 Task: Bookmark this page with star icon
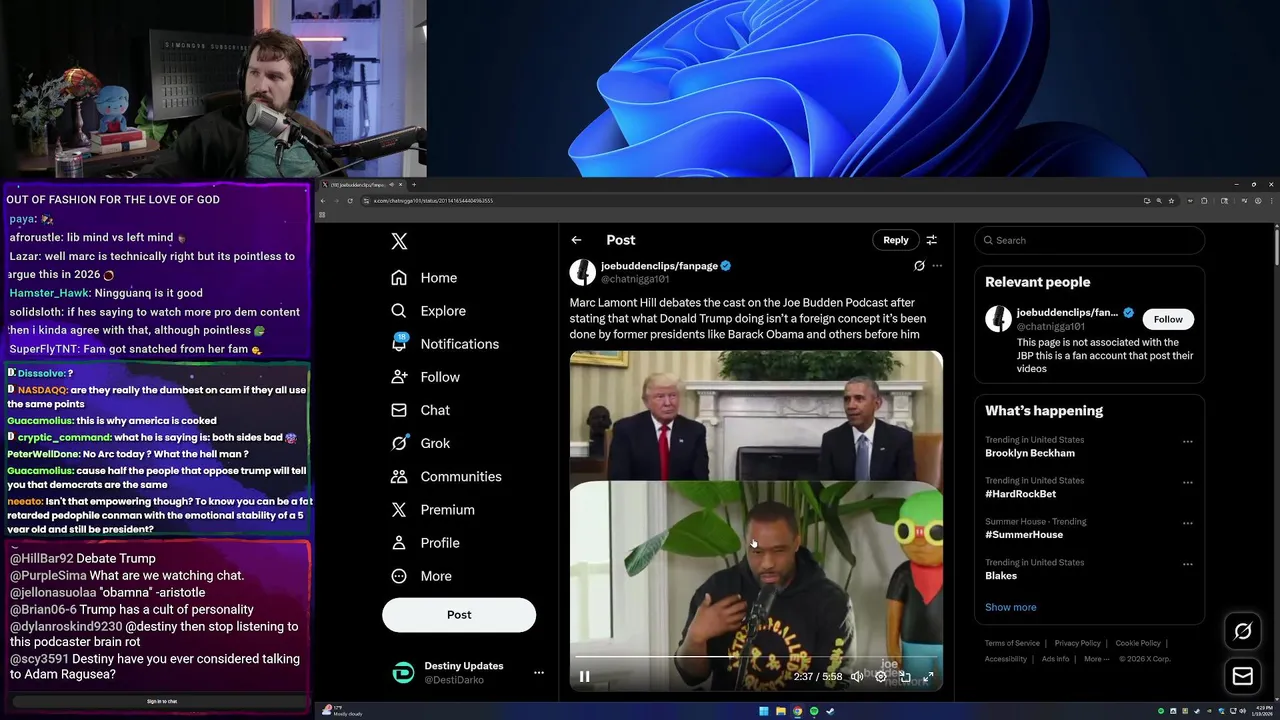1171,201
